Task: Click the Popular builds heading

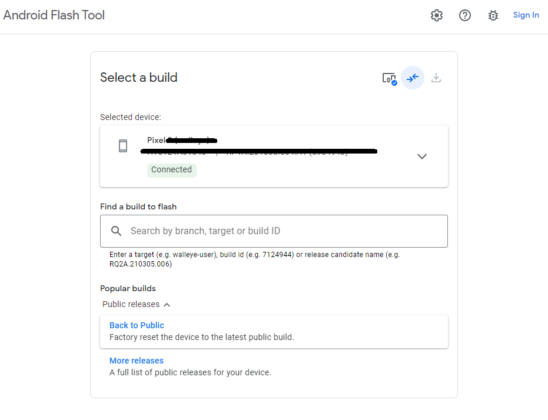Action: (x=128, y=289)
